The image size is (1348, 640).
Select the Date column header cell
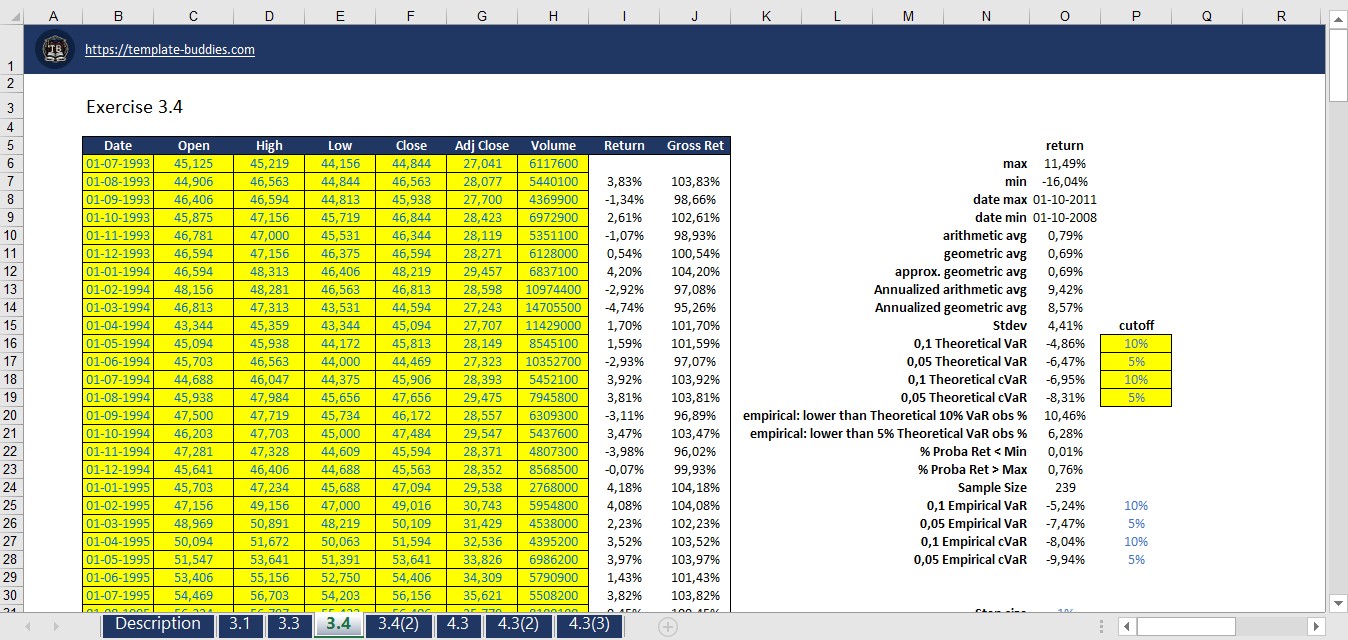tap(118, 145)
